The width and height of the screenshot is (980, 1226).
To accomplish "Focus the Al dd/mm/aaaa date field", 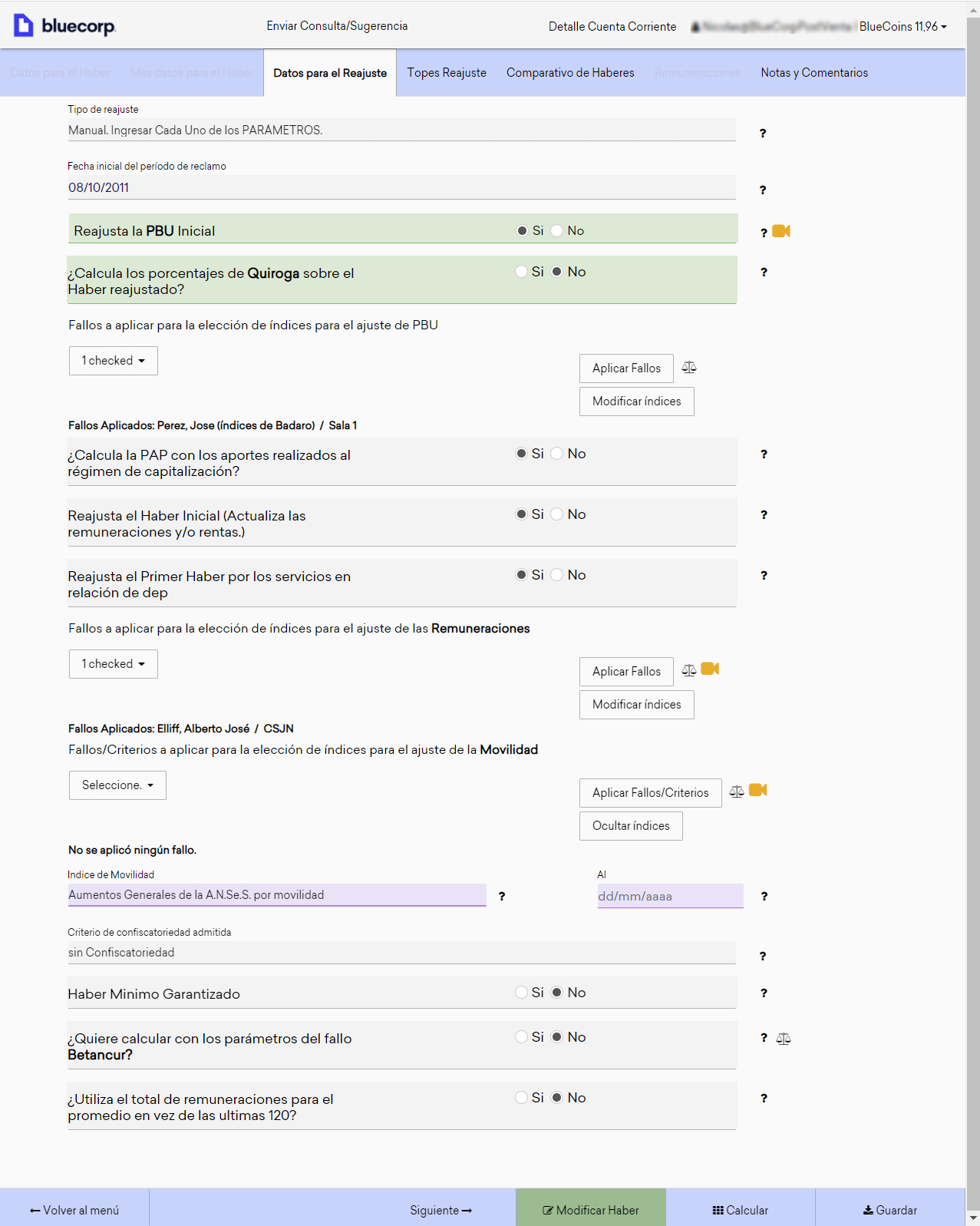I will coord(671,896).
